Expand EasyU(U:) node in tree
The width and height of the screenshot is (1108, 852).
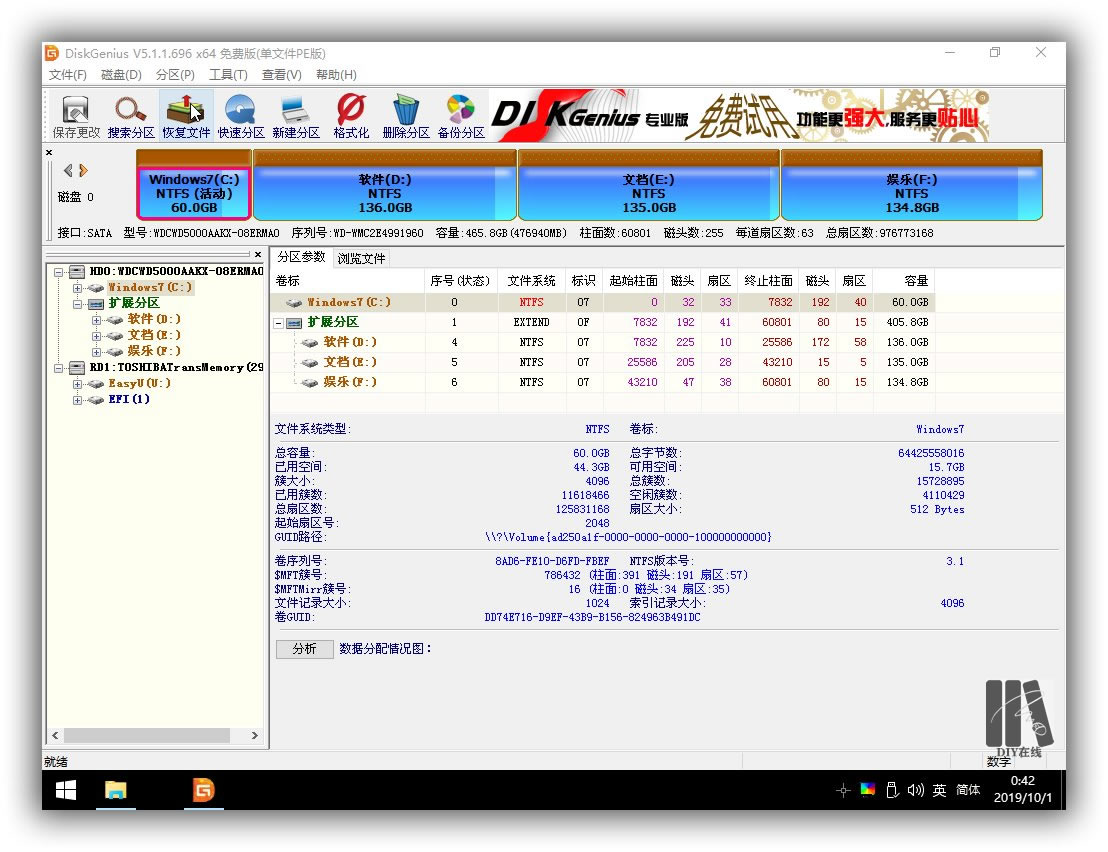click(x=77, y=384)
